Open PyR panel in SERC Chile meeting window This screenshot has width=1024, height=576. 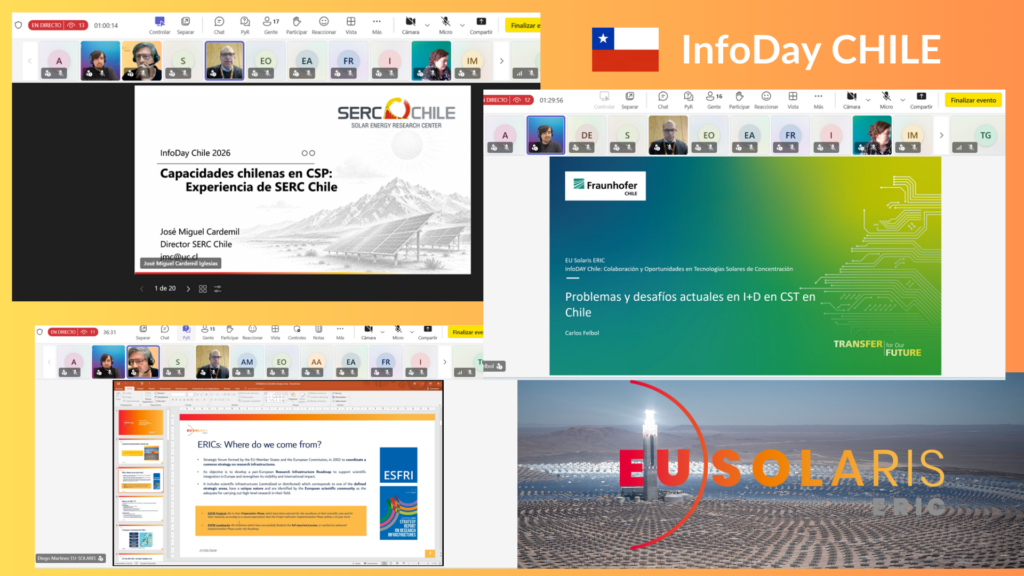click(244, 25)
